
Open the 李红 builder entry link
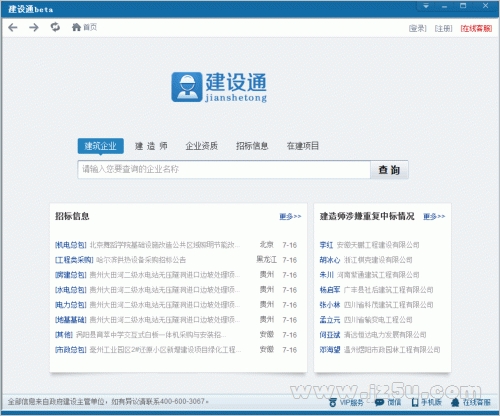[326, 245]
